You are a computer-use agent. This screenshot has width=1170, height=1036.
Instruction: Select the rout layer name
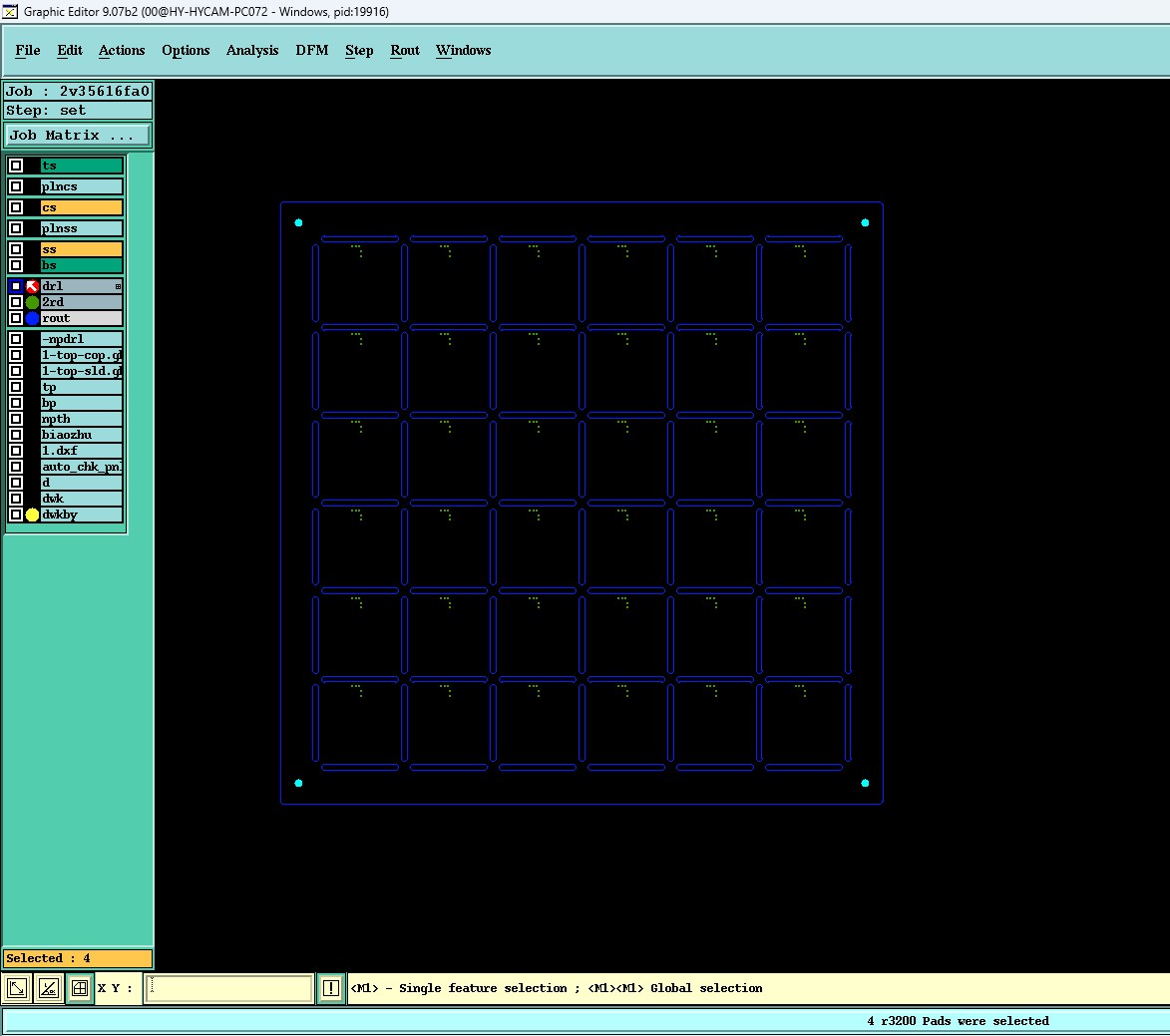point(82,318)
